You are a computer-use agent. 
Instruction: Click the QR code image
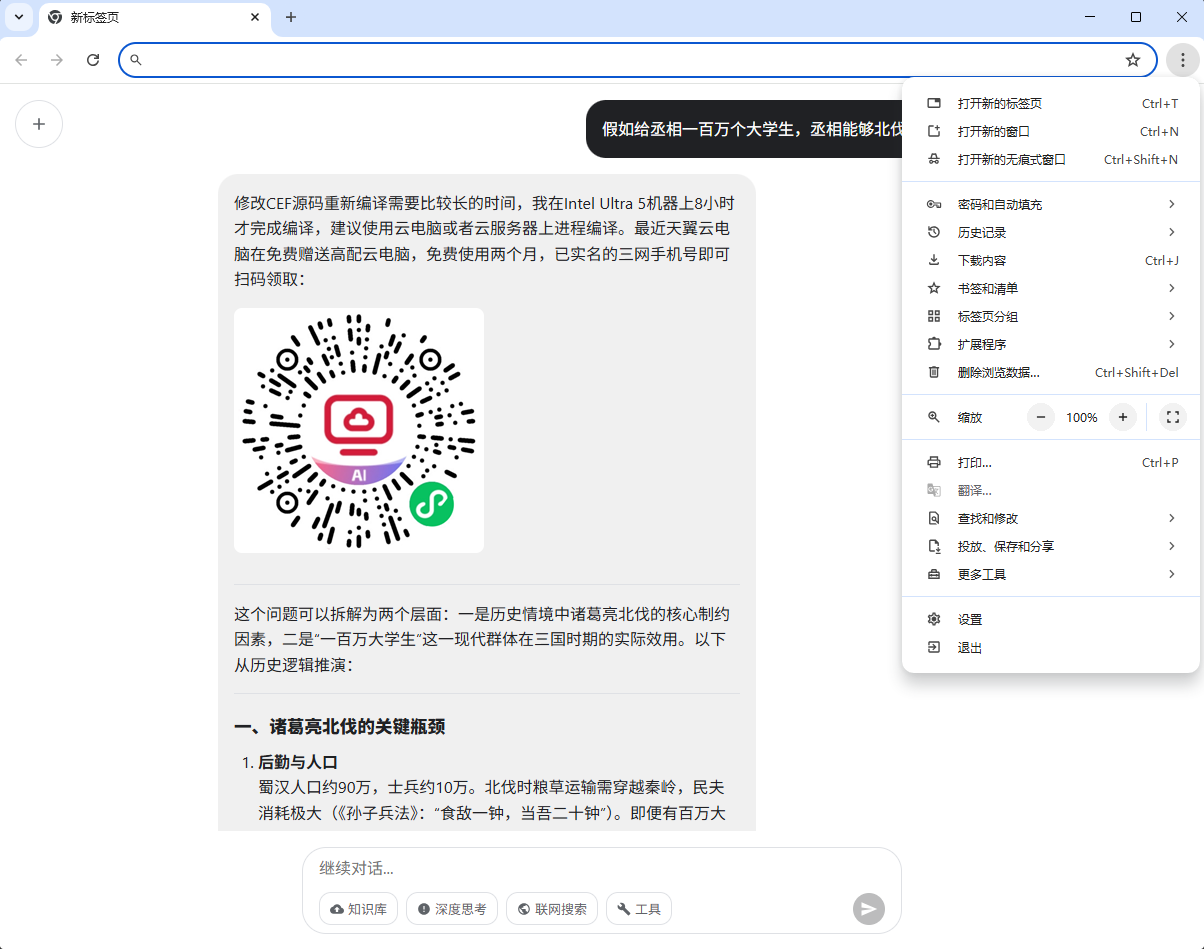tap(359, 430)
